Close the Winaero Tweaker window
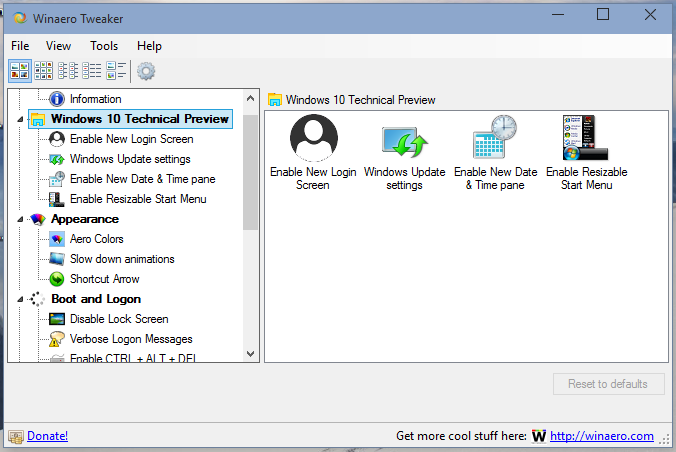The width and height of the screenshot is (676, 452). (x=650, y=15)
